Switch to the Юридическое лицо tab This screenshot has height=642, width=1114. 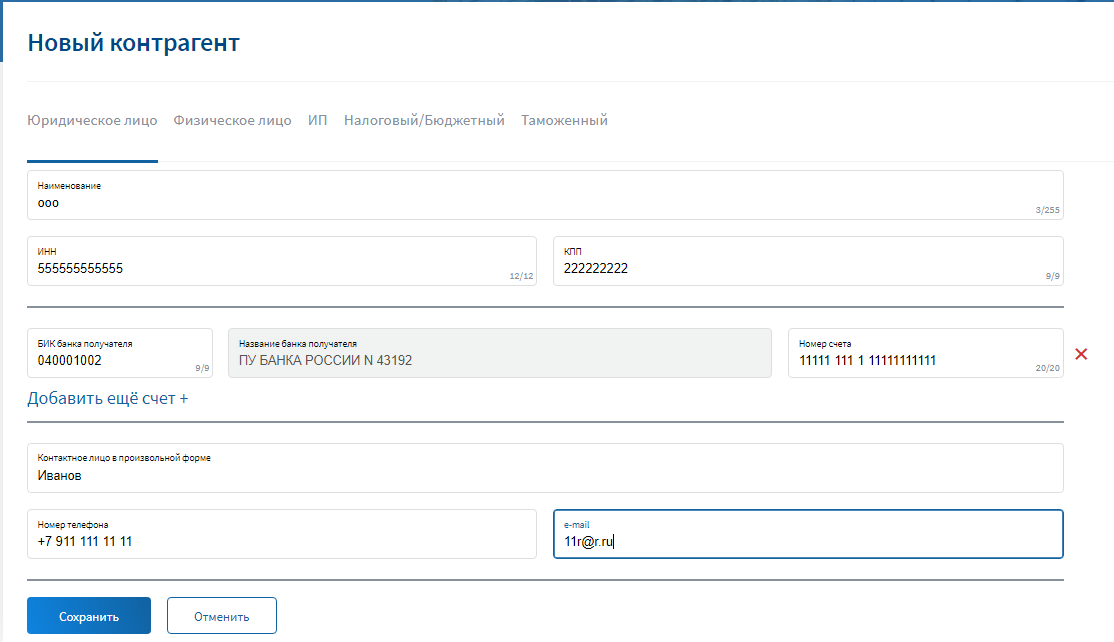tap(92, 121)
